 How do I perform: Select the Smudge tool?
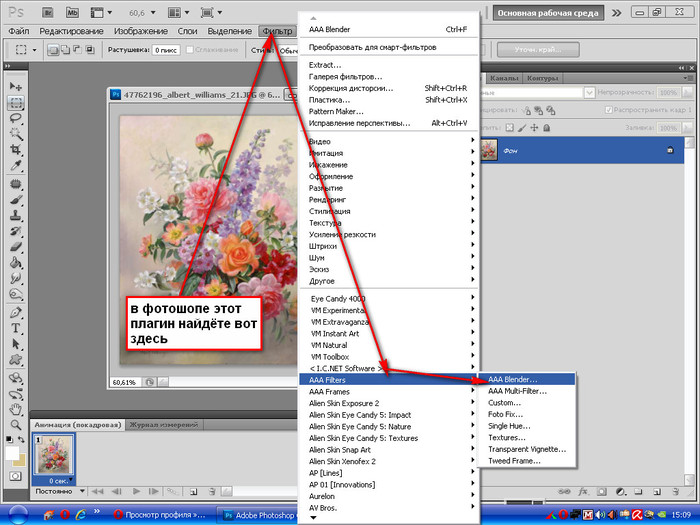pos(16,278)
